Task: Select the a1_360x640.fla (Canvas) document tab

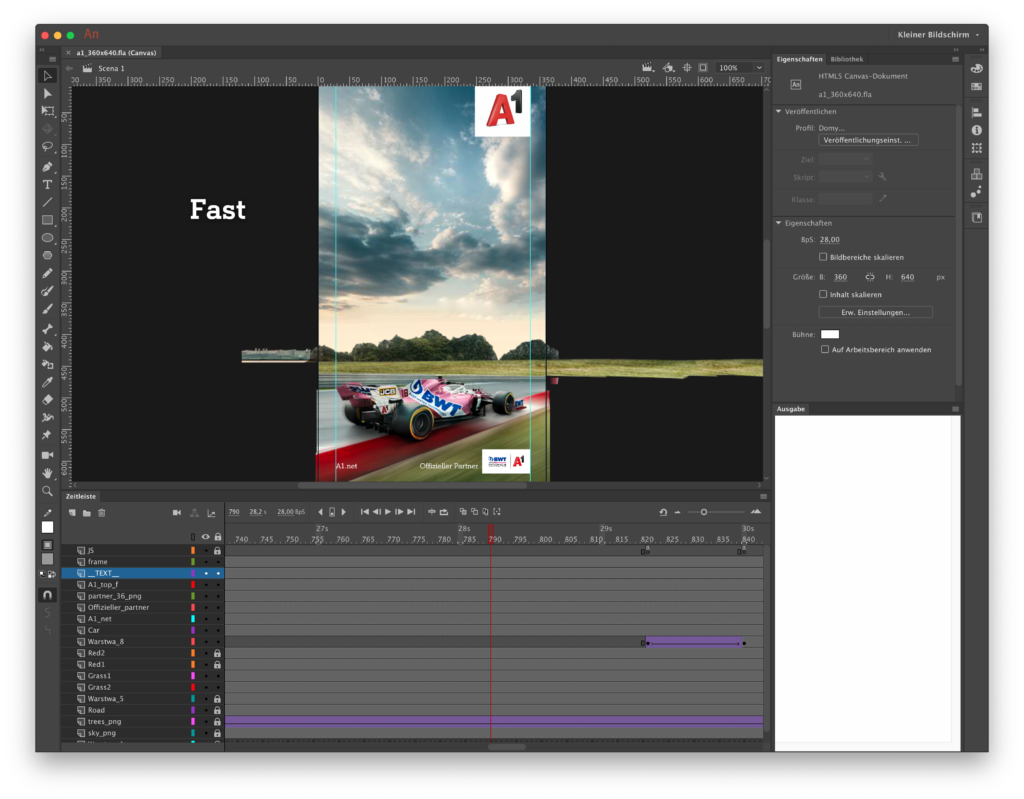Action: point(116,52)
